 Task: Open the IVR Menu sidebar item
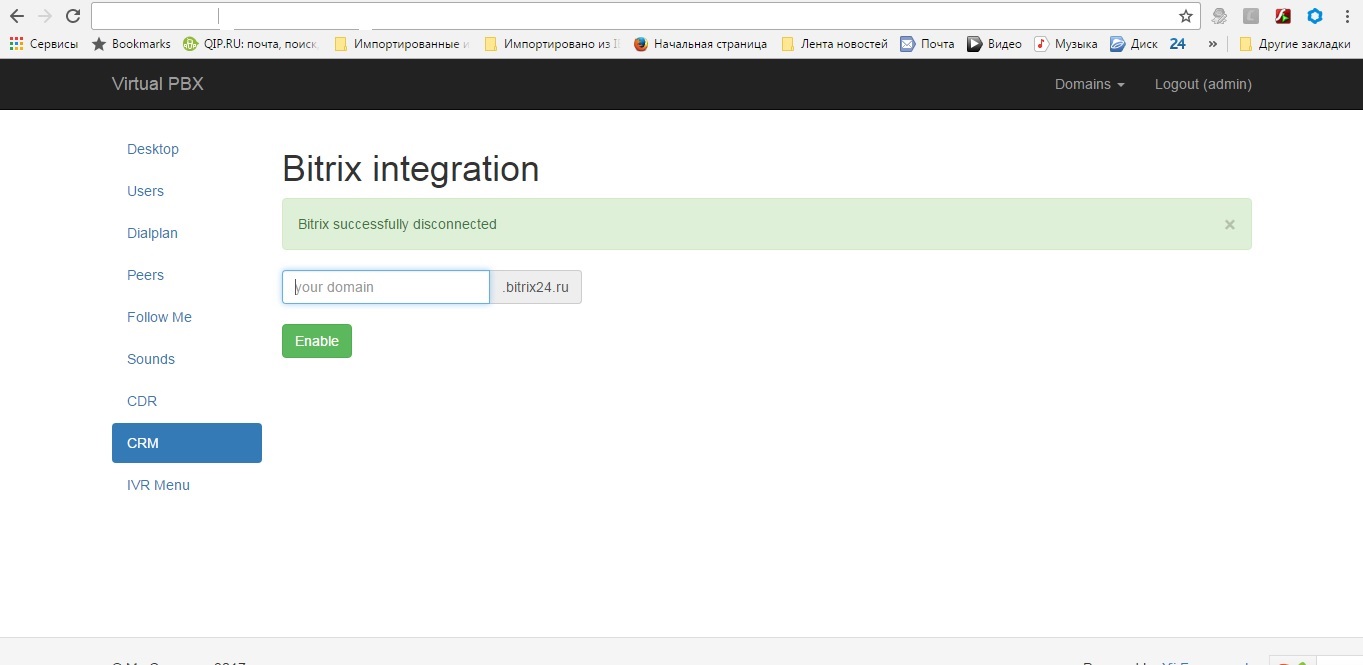point(187,485)
